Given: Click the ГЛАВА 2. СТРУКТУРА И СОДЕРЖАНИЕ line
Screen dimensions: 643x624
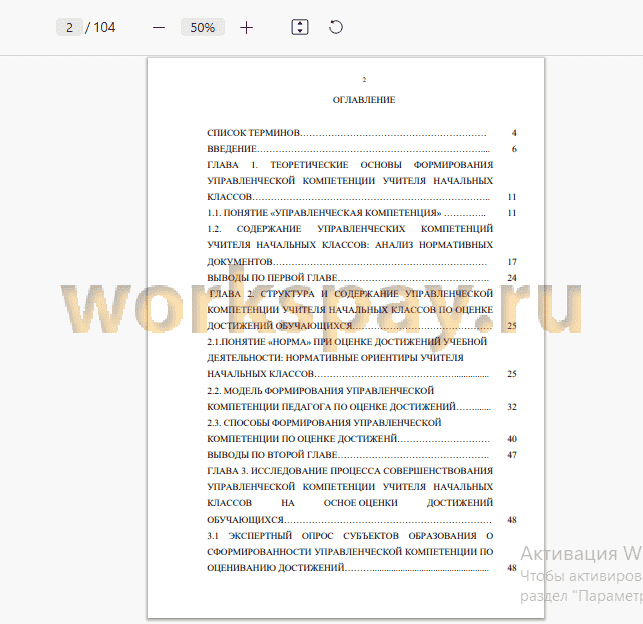Looking at the screenshot, I should click(x=351, y=294).
